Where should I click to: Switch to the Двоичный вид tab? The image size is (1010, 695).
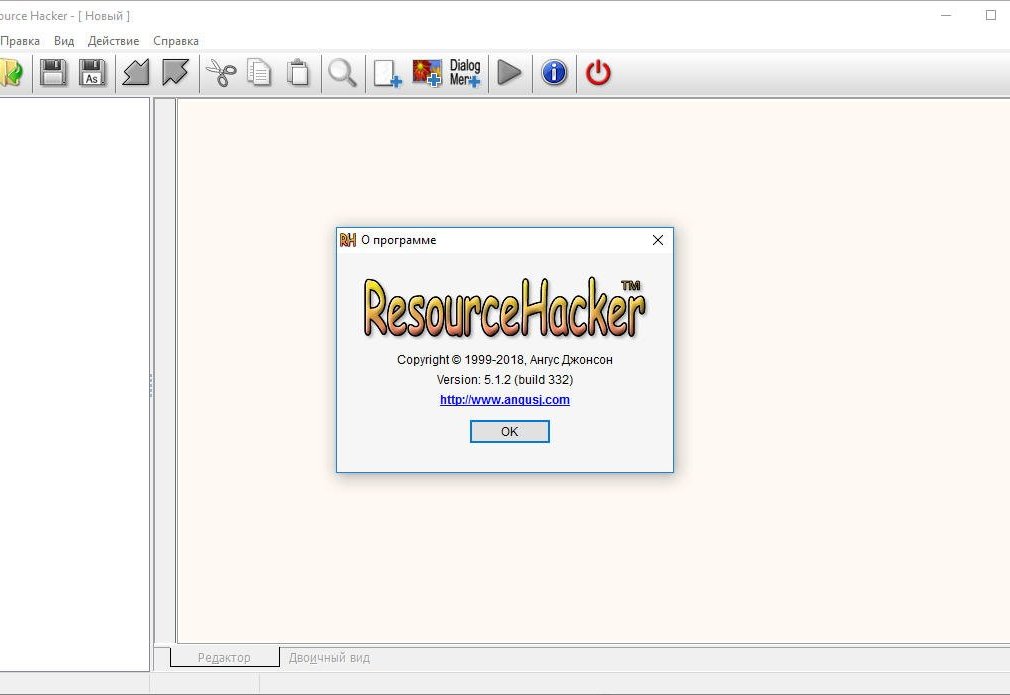[329, 658]
